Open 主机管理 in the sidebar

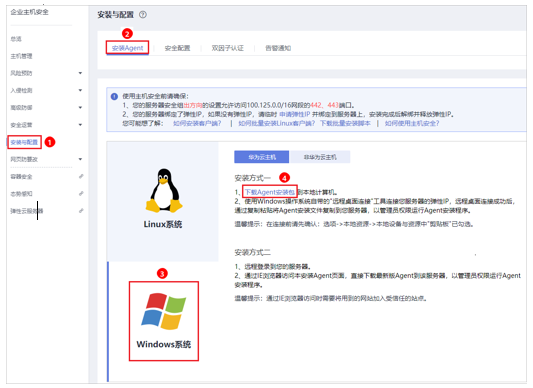pos(21,56)
